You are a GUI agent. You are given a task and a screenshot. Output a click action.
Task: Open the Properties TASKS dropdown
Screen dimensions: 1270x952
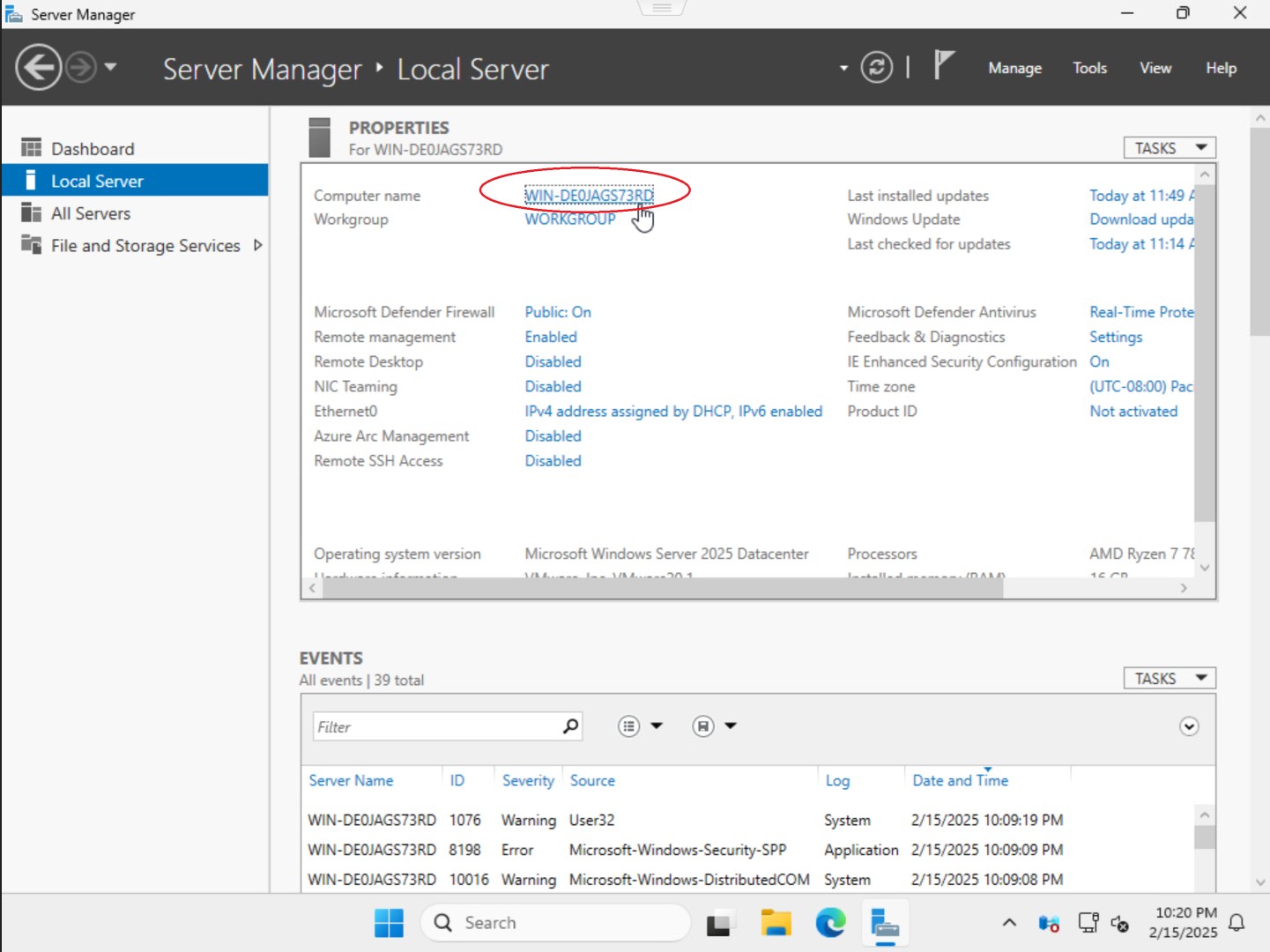click(x=1170, y=148)
